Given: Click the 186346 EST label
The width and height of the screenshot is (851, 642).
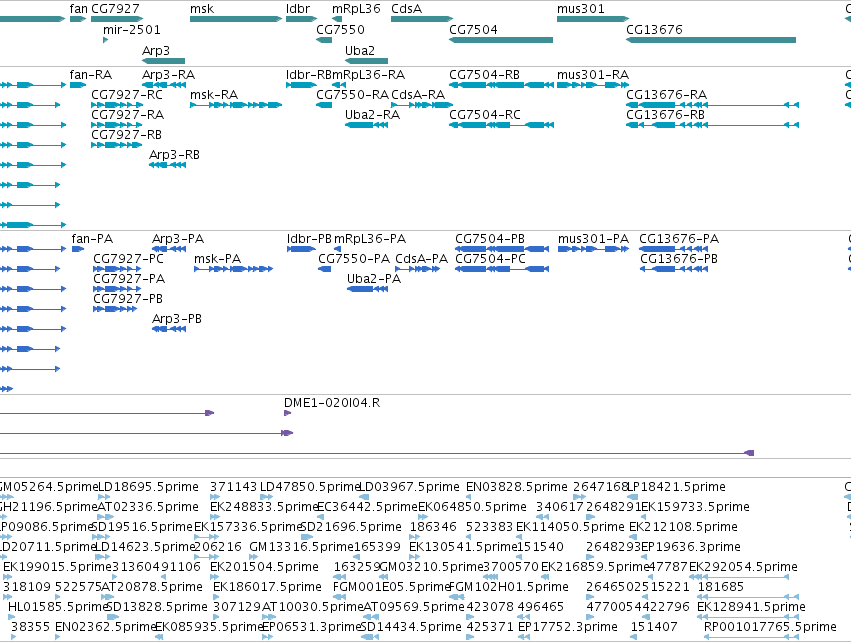Looking at the screenshot, I should pos(433,527).
